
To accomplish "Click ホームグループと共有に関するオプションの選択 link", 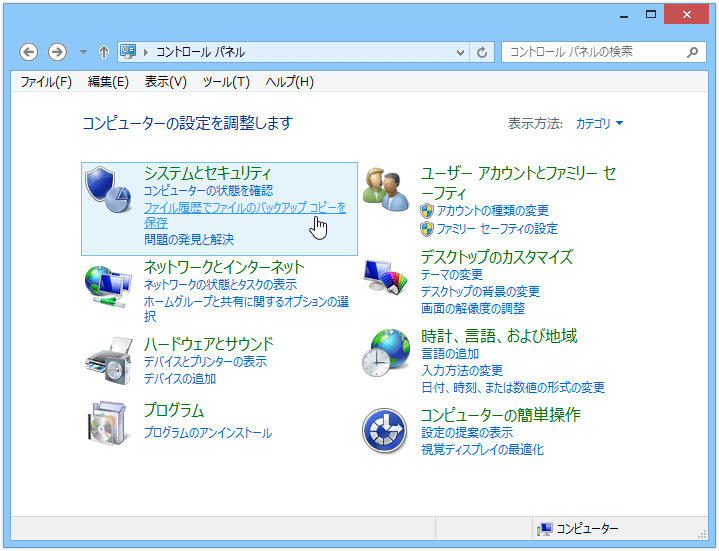I will pyautogui.click(x=246, y=309).
